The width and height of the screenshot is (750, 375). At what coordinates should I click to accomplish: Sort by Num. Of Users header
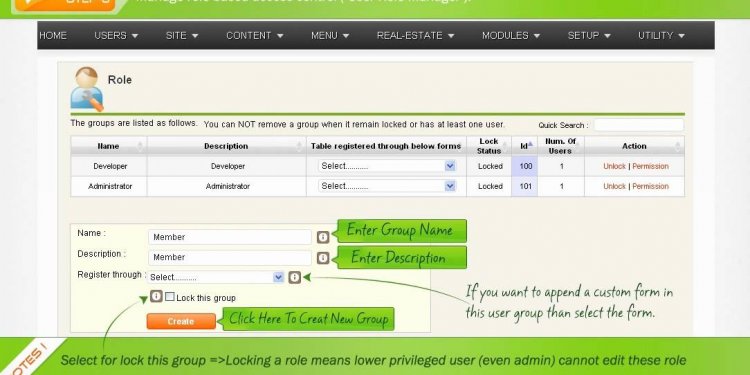561,146
